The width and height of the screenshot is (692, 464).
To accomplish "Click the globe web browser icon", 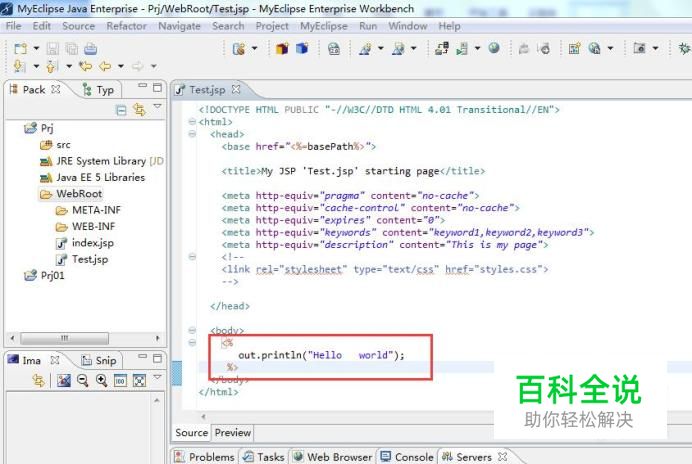I will point(494,48).
